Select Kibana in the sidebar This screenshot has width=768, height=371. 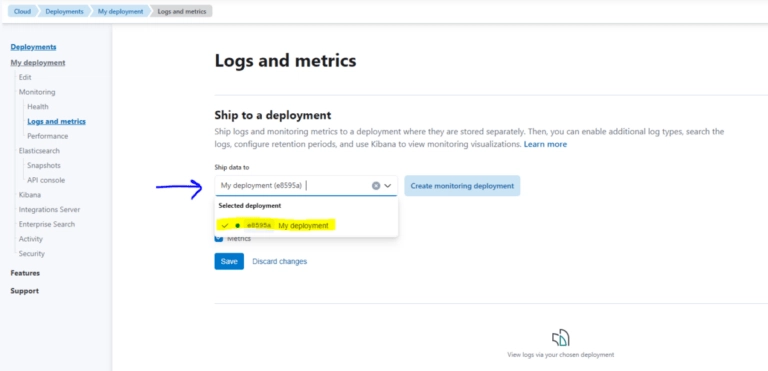click(x=29, y=195)
